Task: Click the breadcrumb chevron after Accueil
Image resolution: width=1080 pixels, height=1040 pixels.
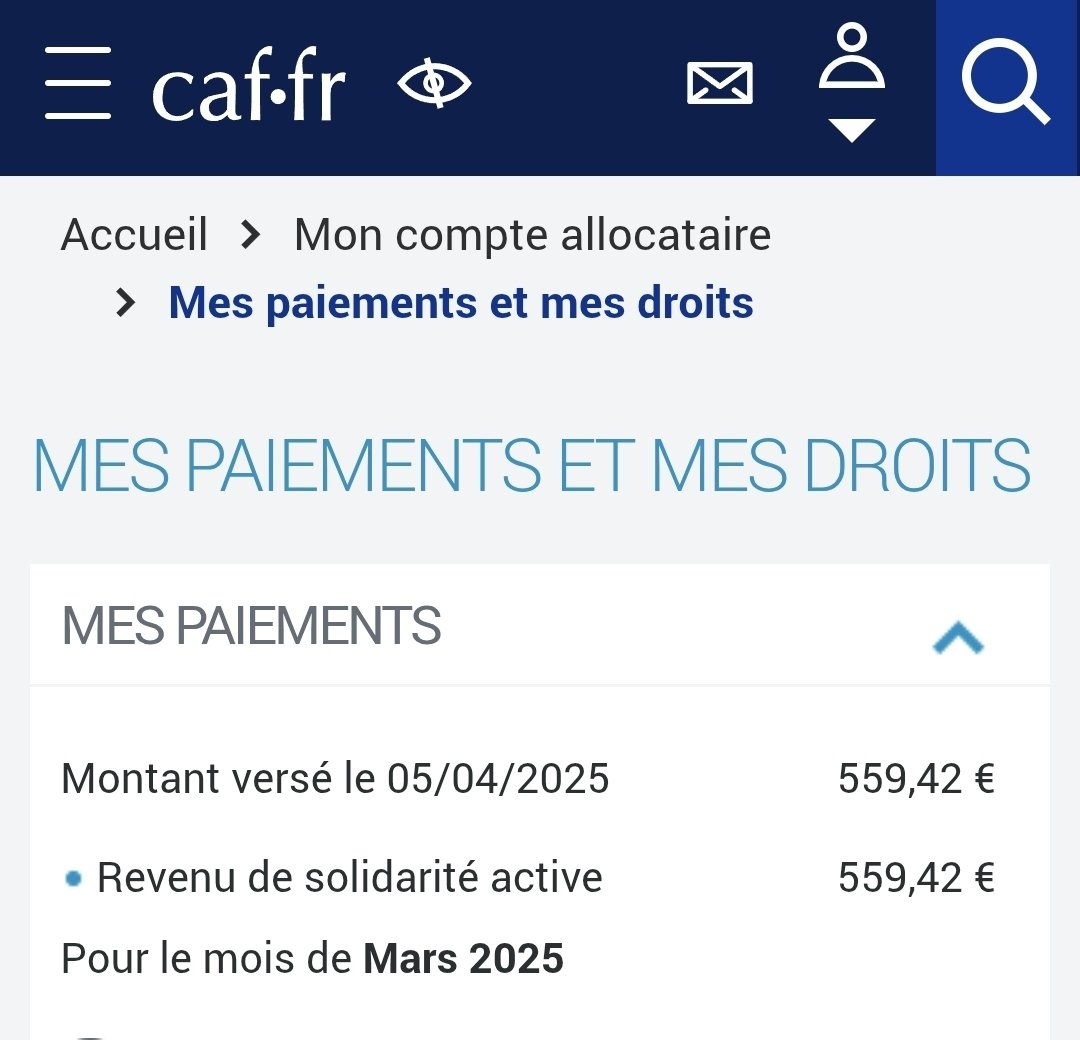Action: click(251, 236)
